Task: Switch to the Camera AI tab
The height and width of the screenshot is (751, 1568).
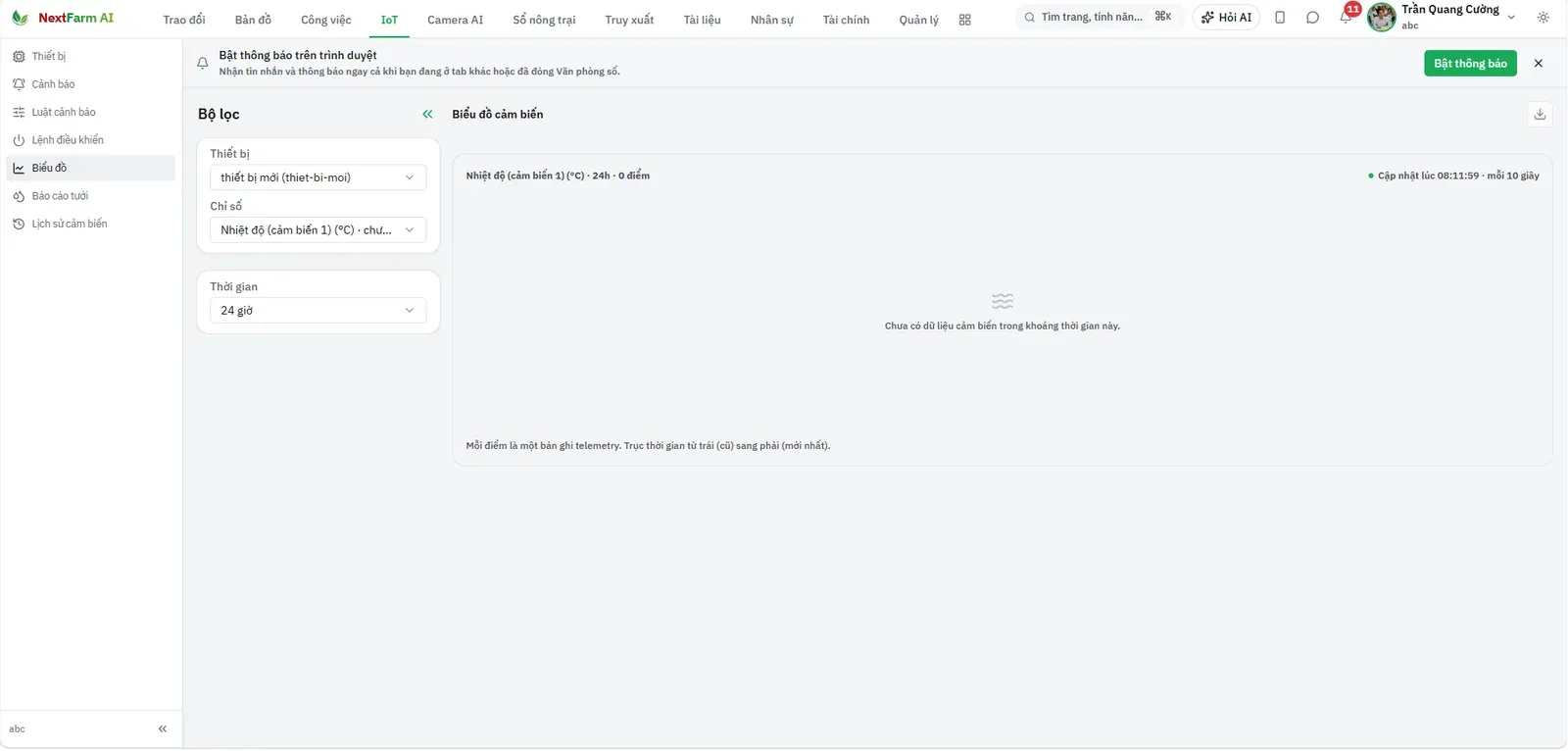Action: [x=455, y=20]
